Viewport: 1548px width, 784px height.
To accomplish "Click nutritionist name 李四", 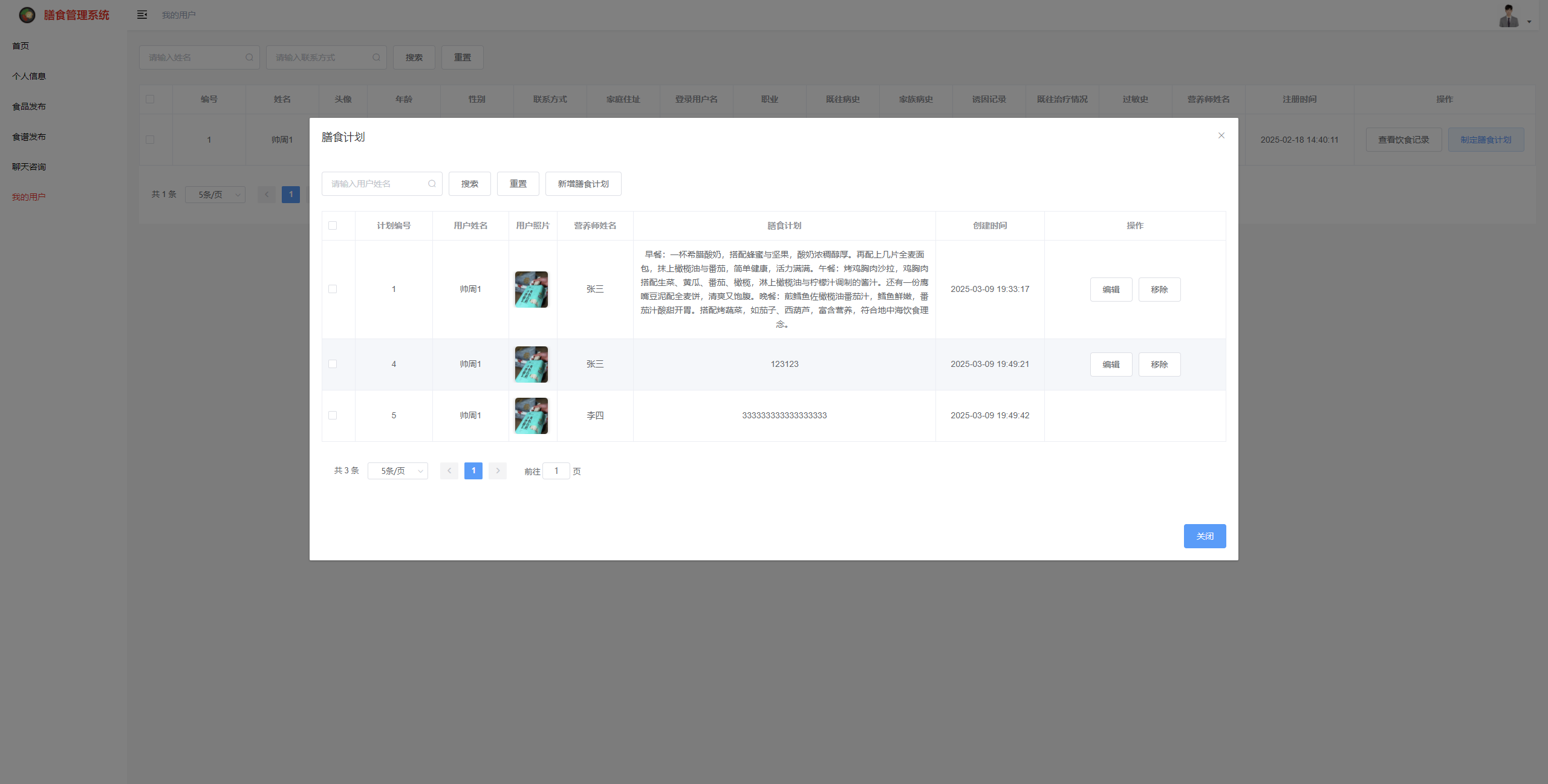I will (x=595, y=415).
